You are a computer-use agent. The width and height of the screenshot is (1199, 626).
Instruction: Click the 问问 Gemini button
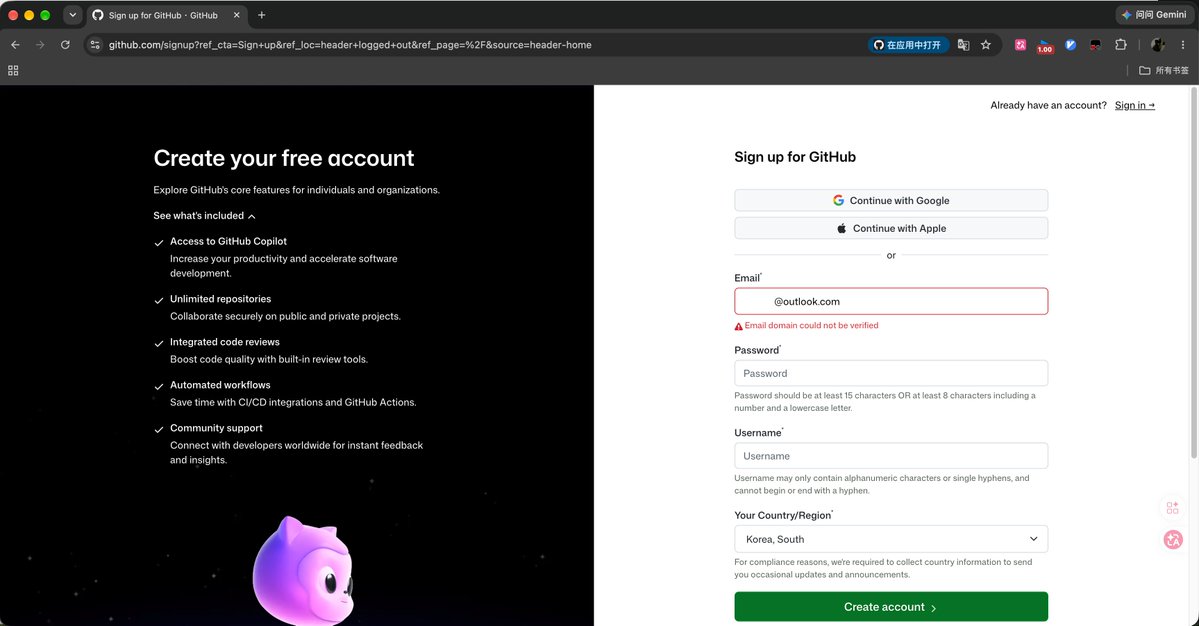1154,15
